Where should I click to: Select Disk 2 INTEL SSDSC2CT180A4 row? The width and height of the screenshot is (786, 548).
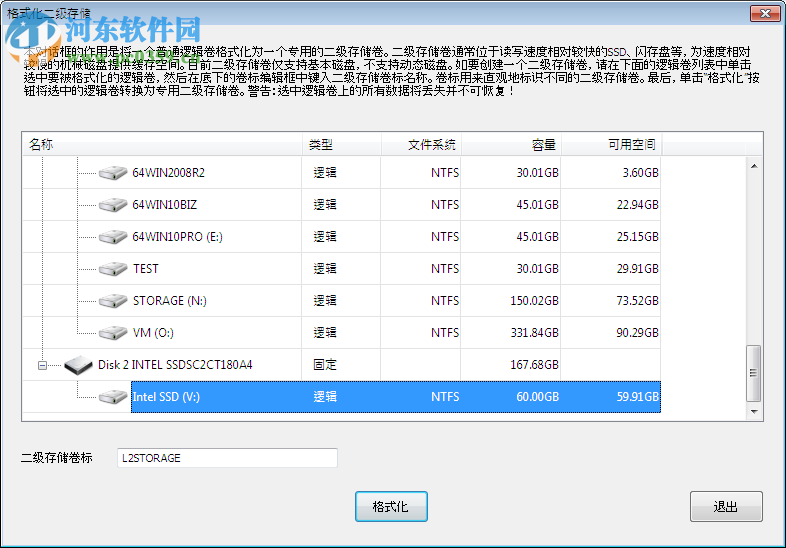pyautogui.click(x=175, y=364)
